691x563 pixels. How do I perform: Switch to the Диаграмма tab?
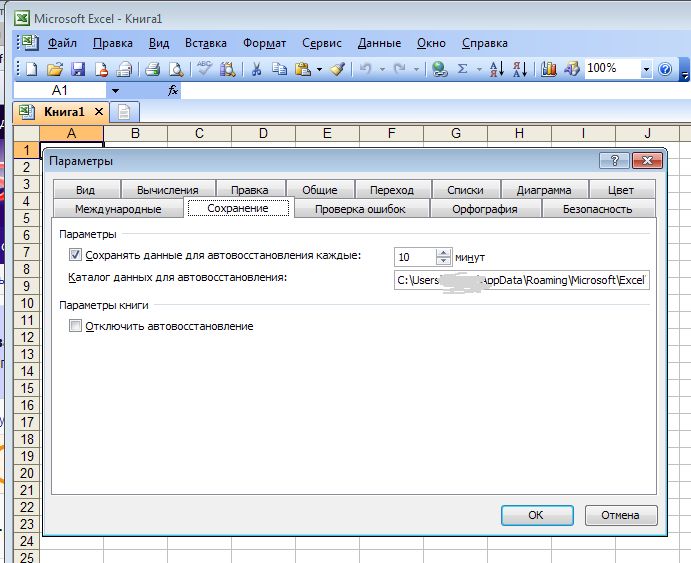coord(544,190)
